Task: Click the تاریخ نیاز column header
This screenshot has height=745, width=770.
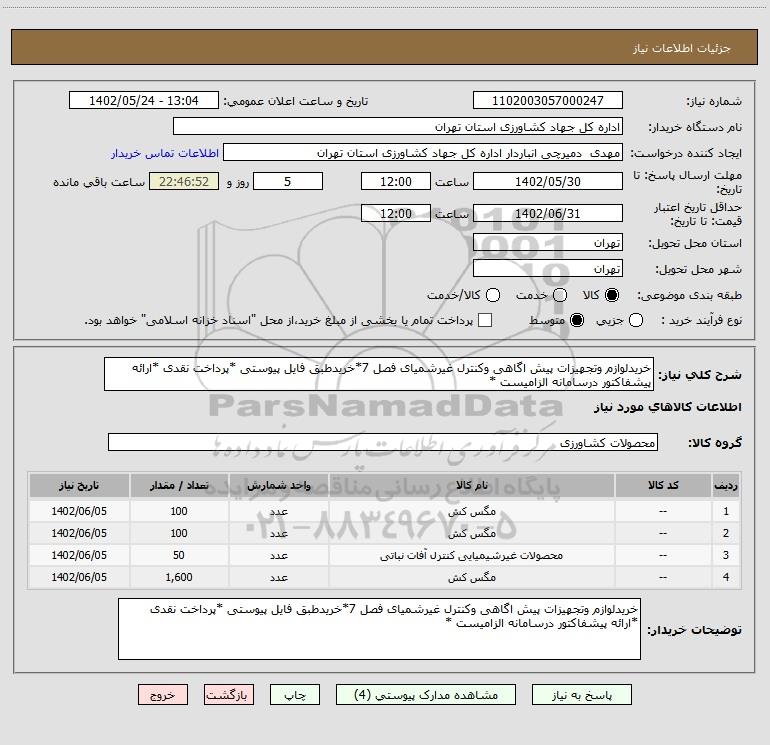Action: [x=79, y=485]
